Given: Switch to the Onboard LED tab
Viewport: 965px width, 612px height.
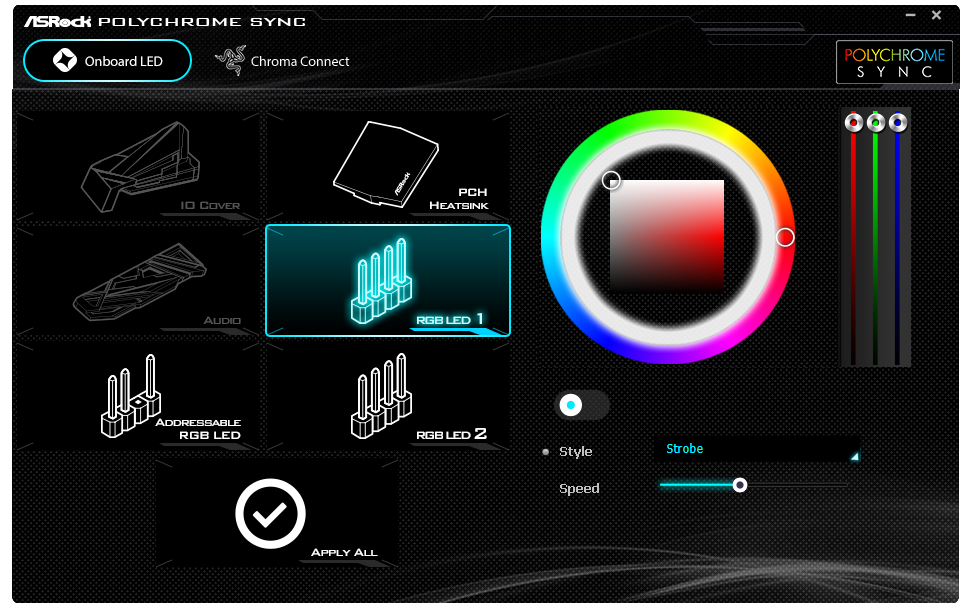Looking at the screenshot, I should pos(107,61).
